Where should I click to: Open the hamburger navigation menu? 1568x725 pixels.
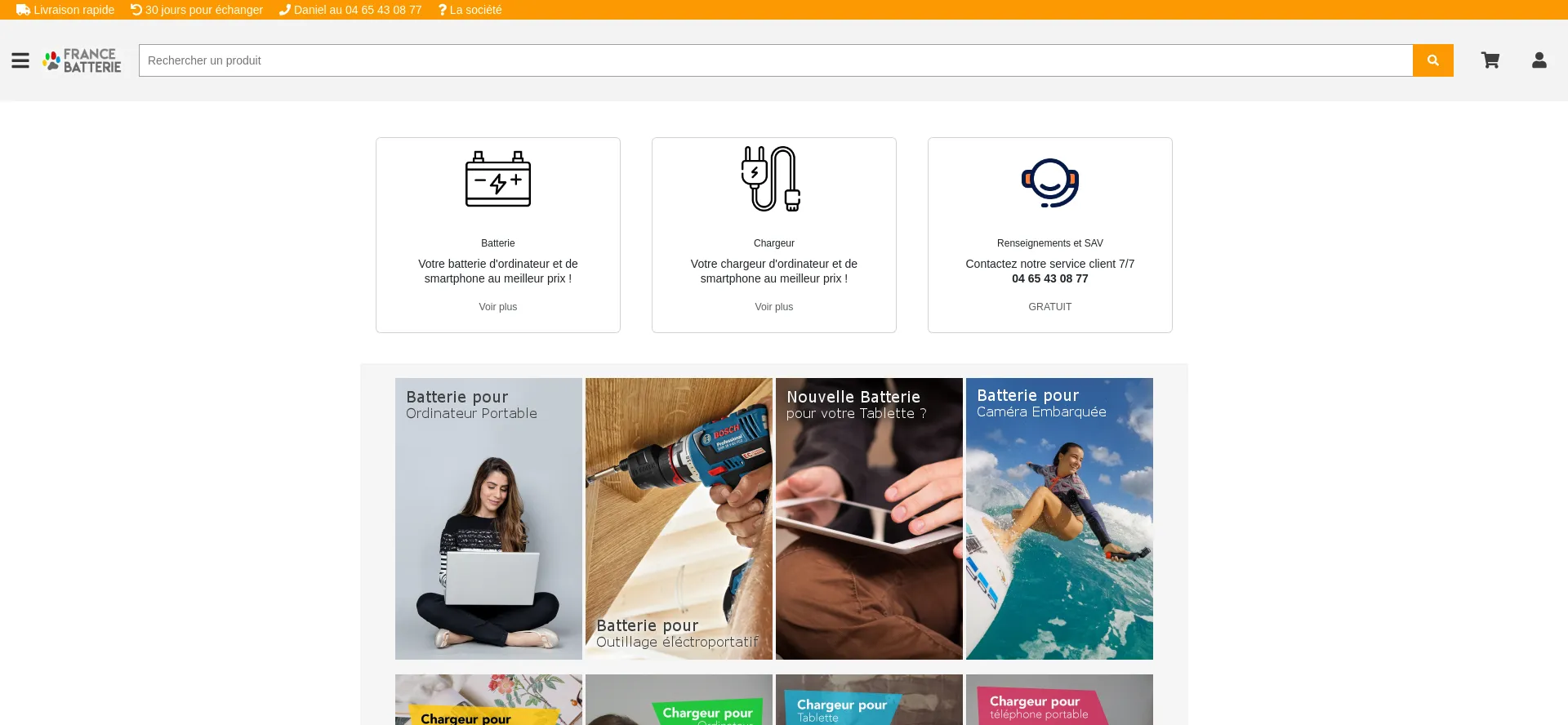click(20, 60)
